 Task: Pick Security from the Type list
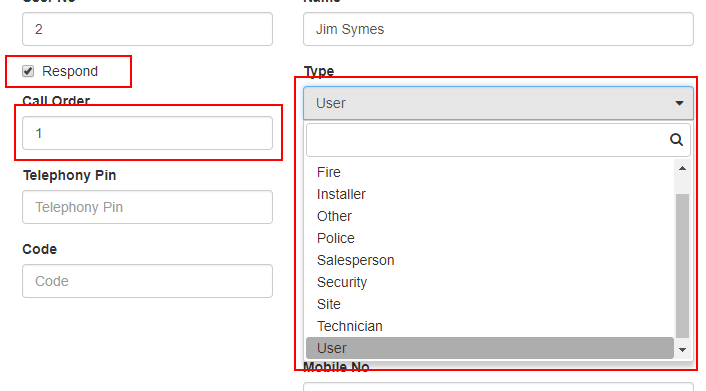click(490, 282)
